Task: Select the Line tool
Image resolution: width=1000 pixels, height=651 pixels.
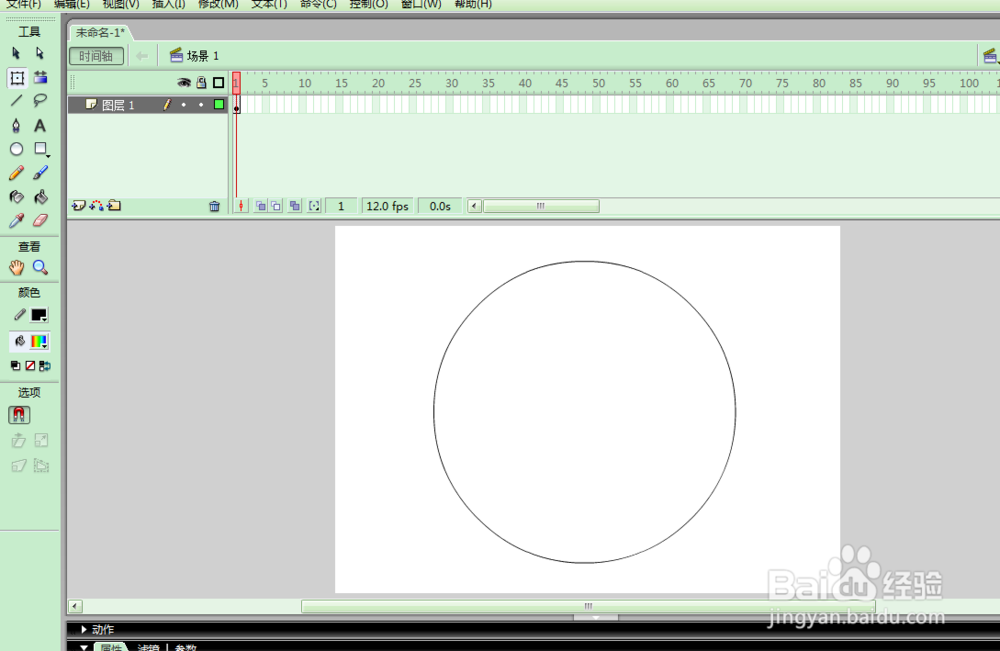Action: click(17, 101)
